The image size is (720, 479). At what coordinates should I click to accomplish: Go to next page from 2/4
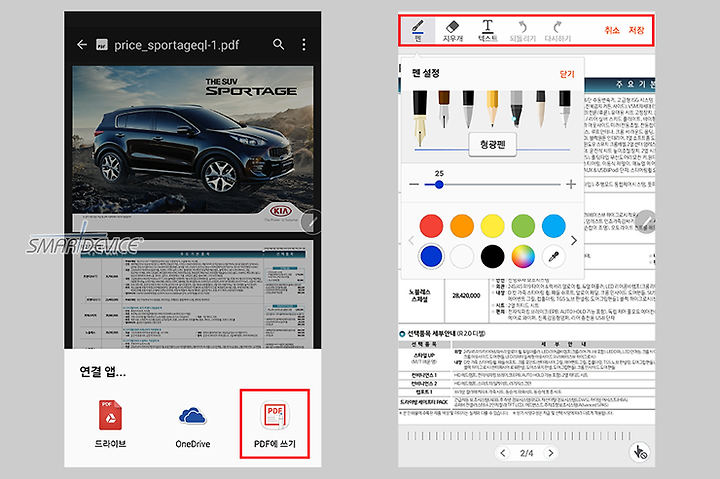point(551,453)
